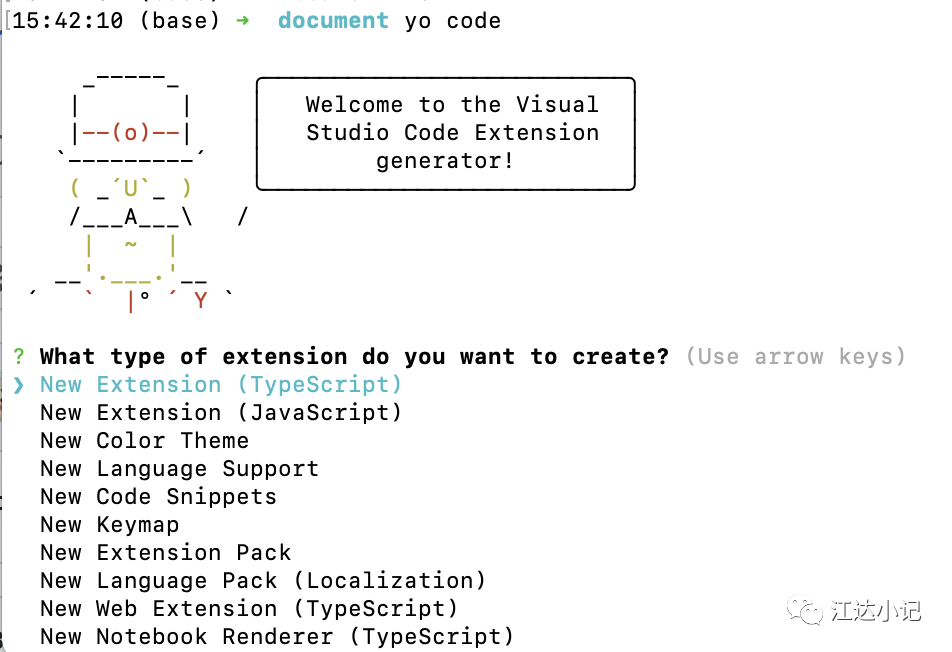
Task: Click the Welcome message box
Action: tap(446, 134)
